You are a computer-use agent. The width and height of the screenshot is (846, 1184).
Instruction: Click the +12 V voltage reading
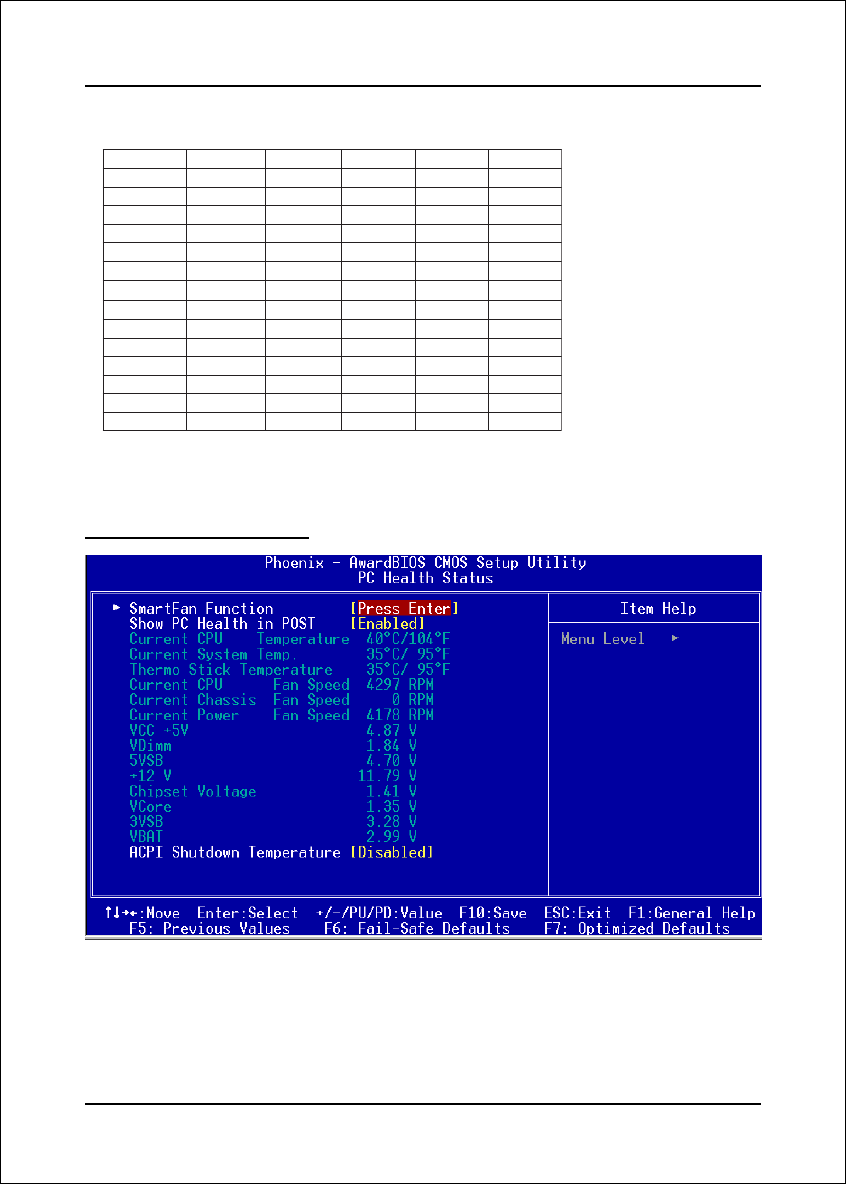[387, 776]
